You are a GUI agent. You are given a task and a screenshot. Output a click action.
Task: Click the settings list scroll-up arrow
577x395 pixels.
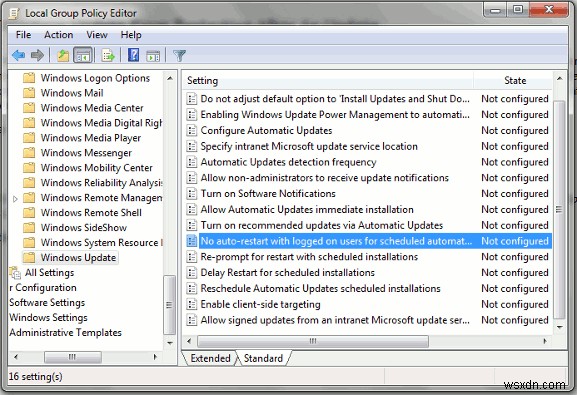[x=559, y=78]
